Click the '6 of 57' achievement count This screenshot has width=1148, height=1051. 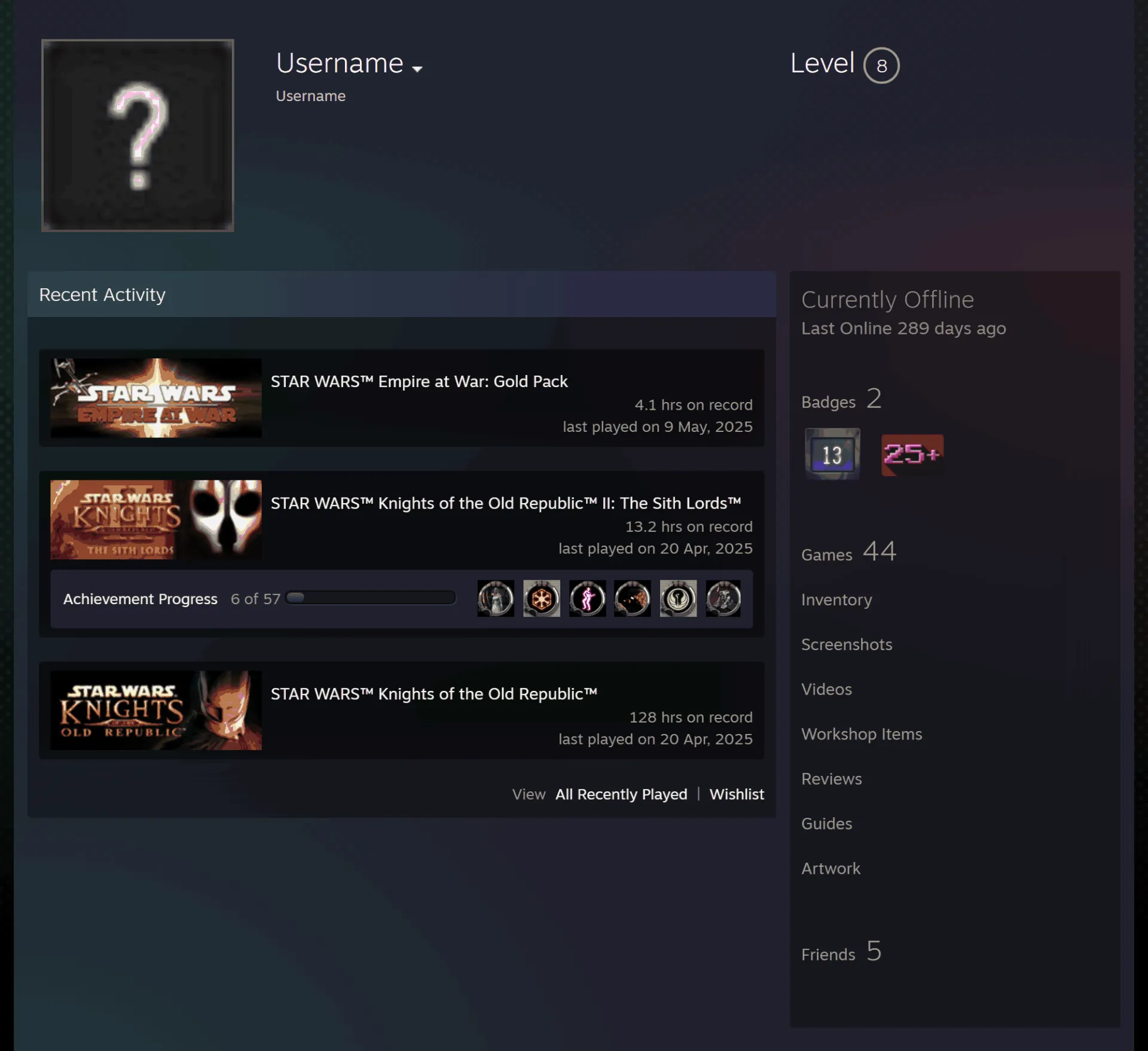255,599
